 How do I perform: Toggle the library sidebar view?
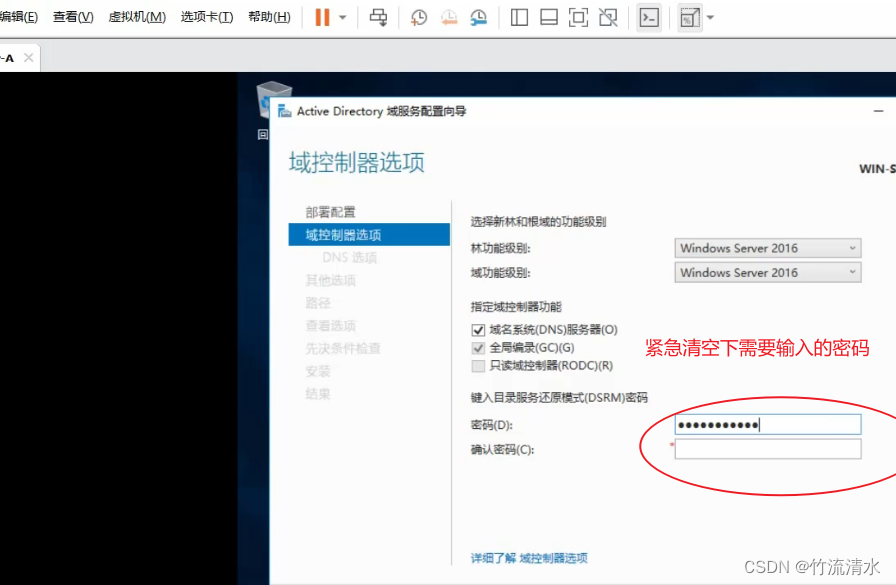(519, 17)
